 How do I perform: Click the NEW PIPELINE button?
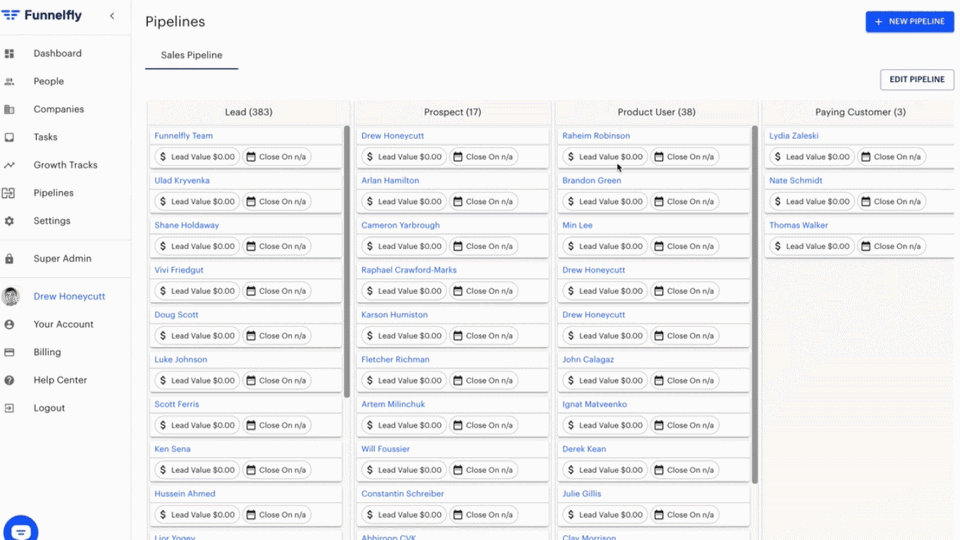pyautogui.click(x=909, y=21)
